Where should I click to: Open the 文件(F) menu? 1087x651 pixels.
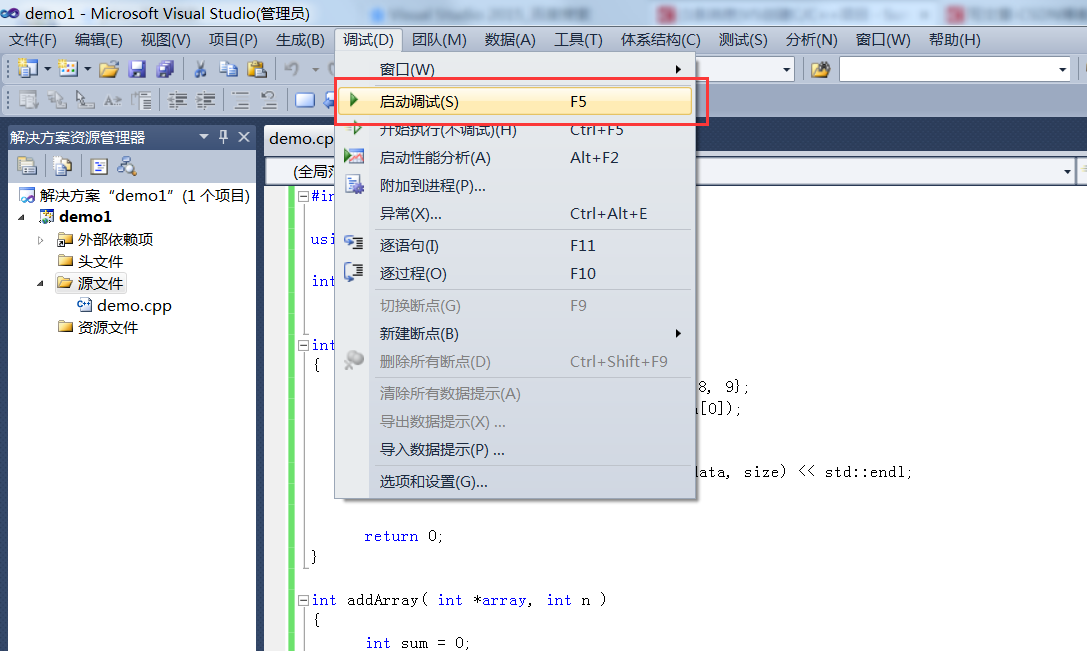(33, 40)
